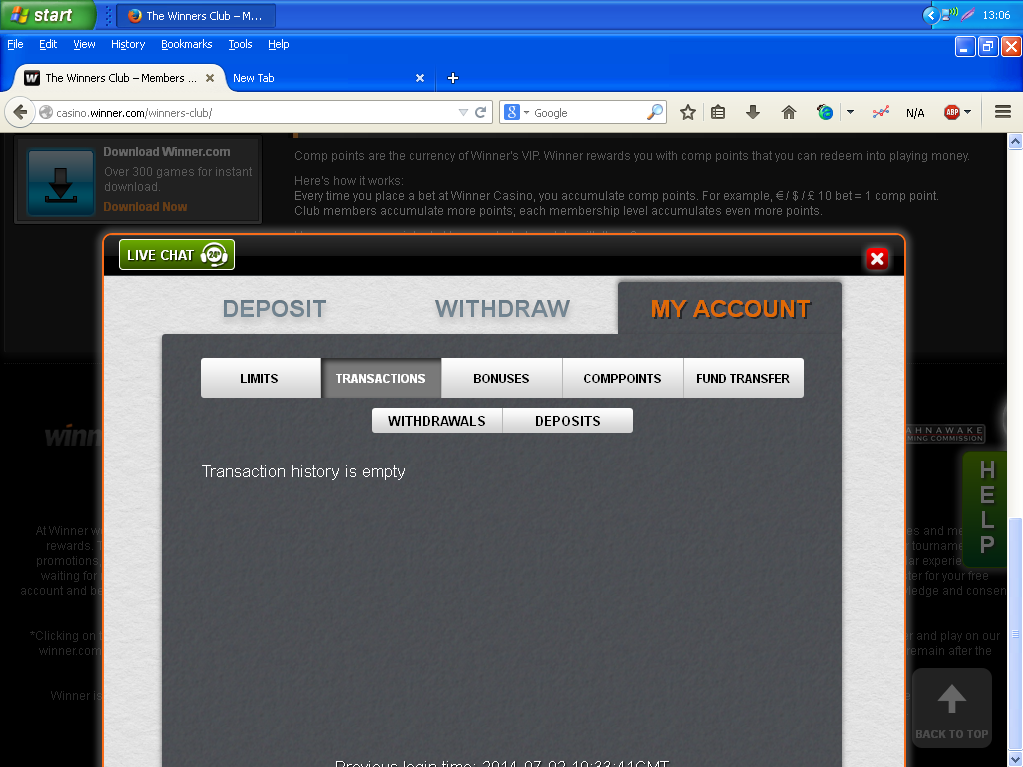Screen dimensions: 1023x767
Task: Click the globe extension icon
Action: pyautogui.click(x=825, y=113)
